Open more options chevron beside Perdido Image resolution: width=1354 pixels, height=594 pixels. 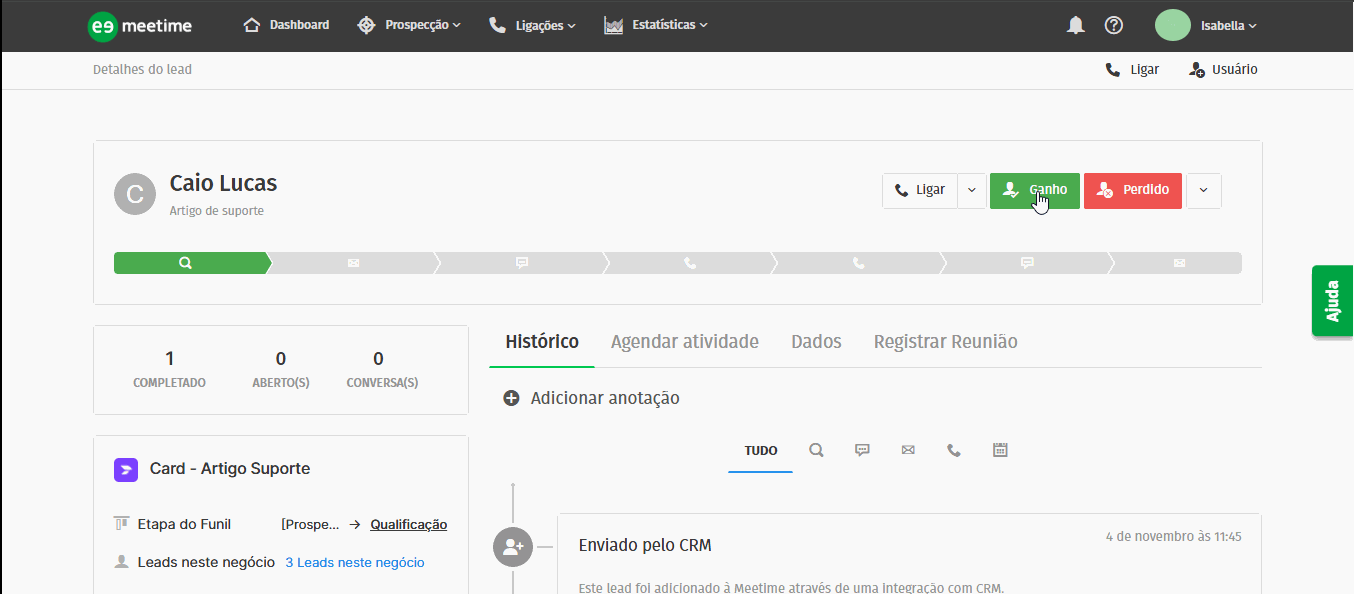pyautogui.click(x=1203, y=190)
